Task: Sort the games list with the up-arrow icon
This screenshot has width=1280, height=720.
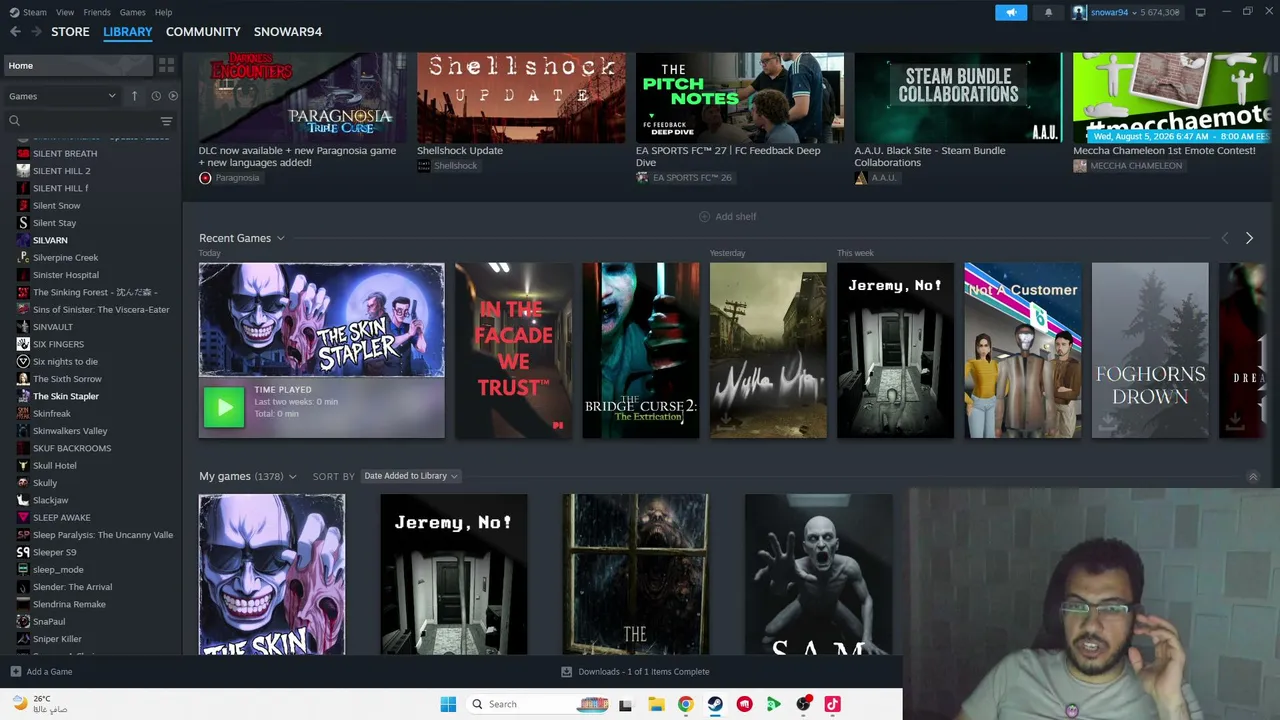Action: pos(134,96)
